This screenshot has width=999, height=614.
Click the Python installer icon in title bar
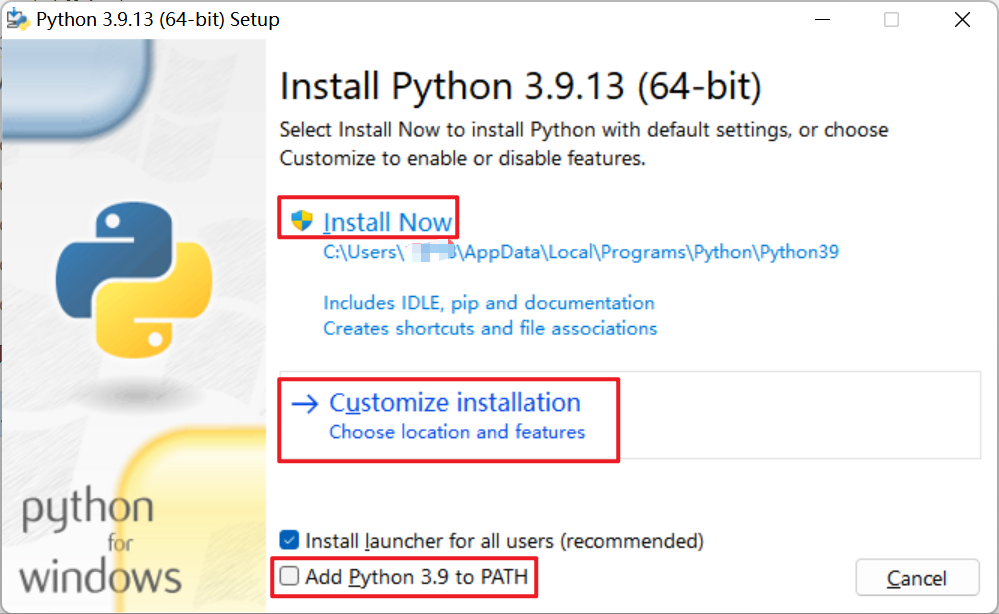[17, 19]
